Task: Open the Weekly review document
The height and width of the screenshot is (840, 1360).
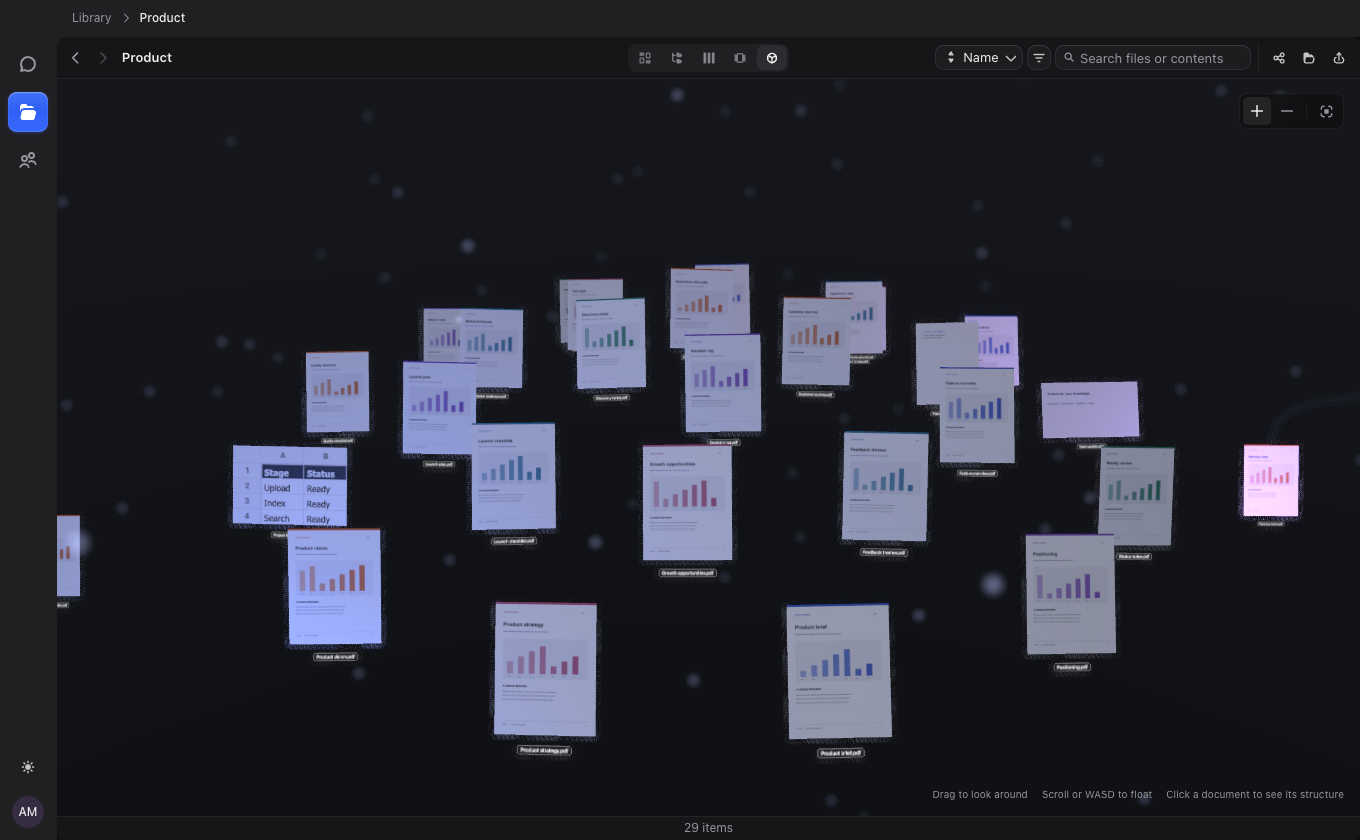Action: (x=1135, y=496)
